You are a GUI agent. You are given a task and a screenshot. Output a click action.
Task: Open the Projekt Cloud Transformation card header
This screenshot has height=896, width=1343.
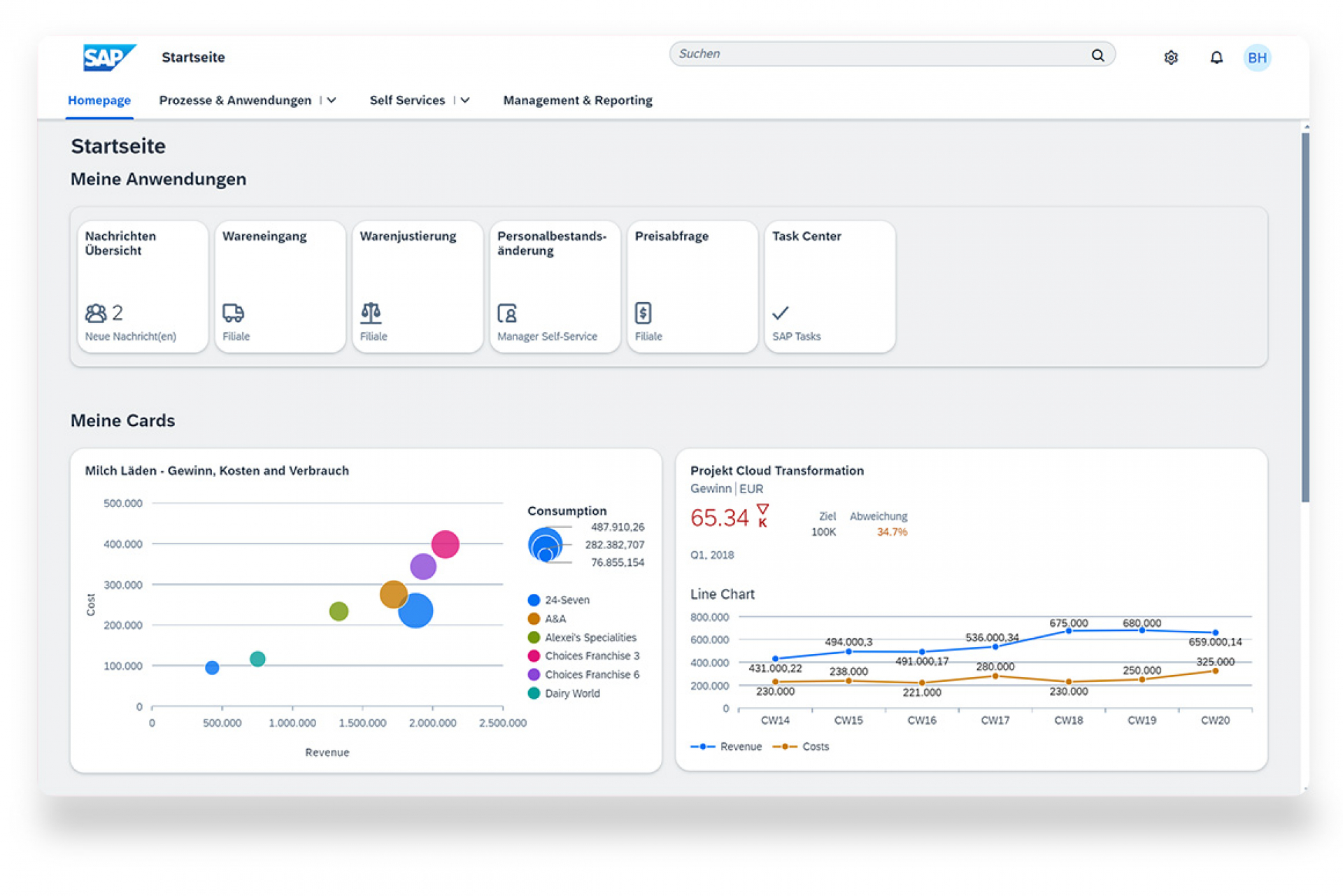point(776,471)
